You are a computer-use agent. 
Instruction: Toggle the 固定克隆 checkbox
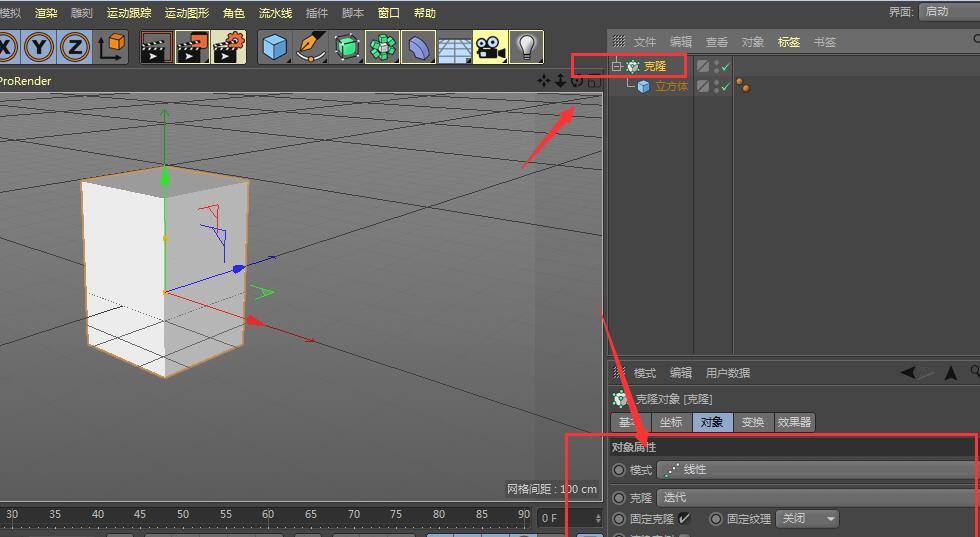click(x=684, y=519)
